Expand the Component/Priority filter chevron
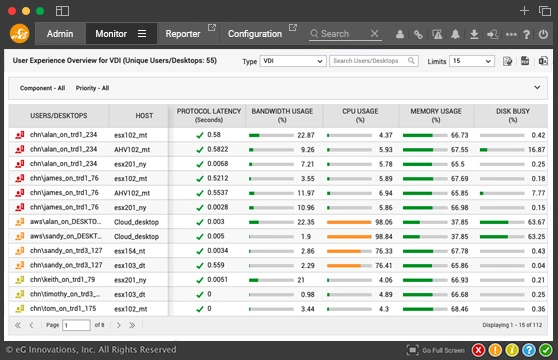558x360 pixels. (537, 88)
